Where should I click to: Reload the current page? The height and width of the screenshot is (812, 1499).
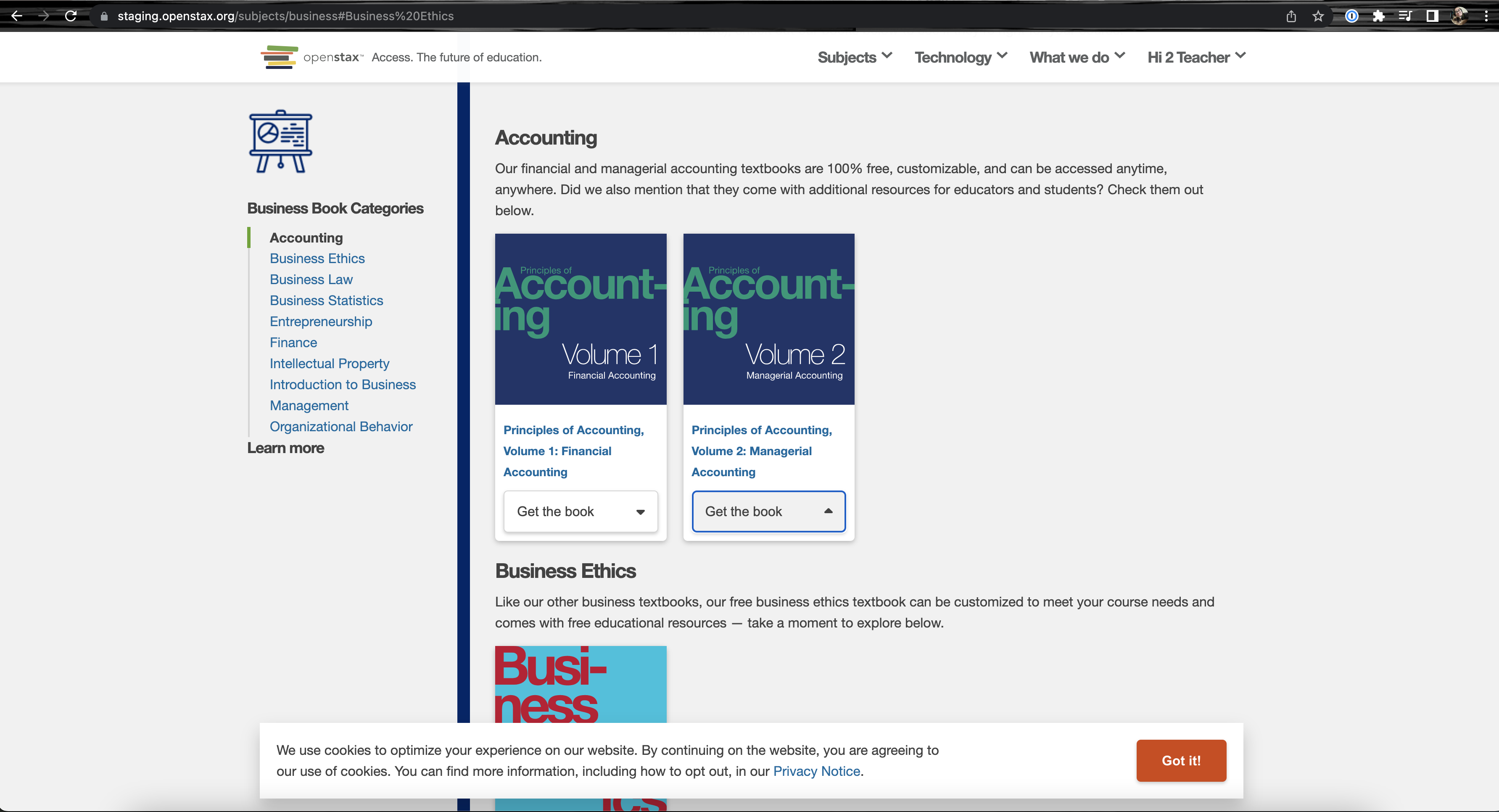pos(71,16)
